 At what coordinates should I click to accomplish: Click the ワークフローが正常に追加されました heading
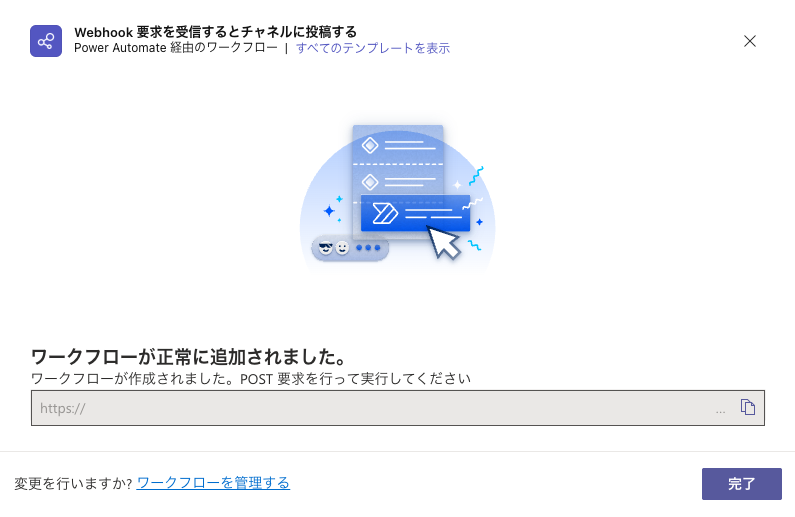(x=189, y=357)
